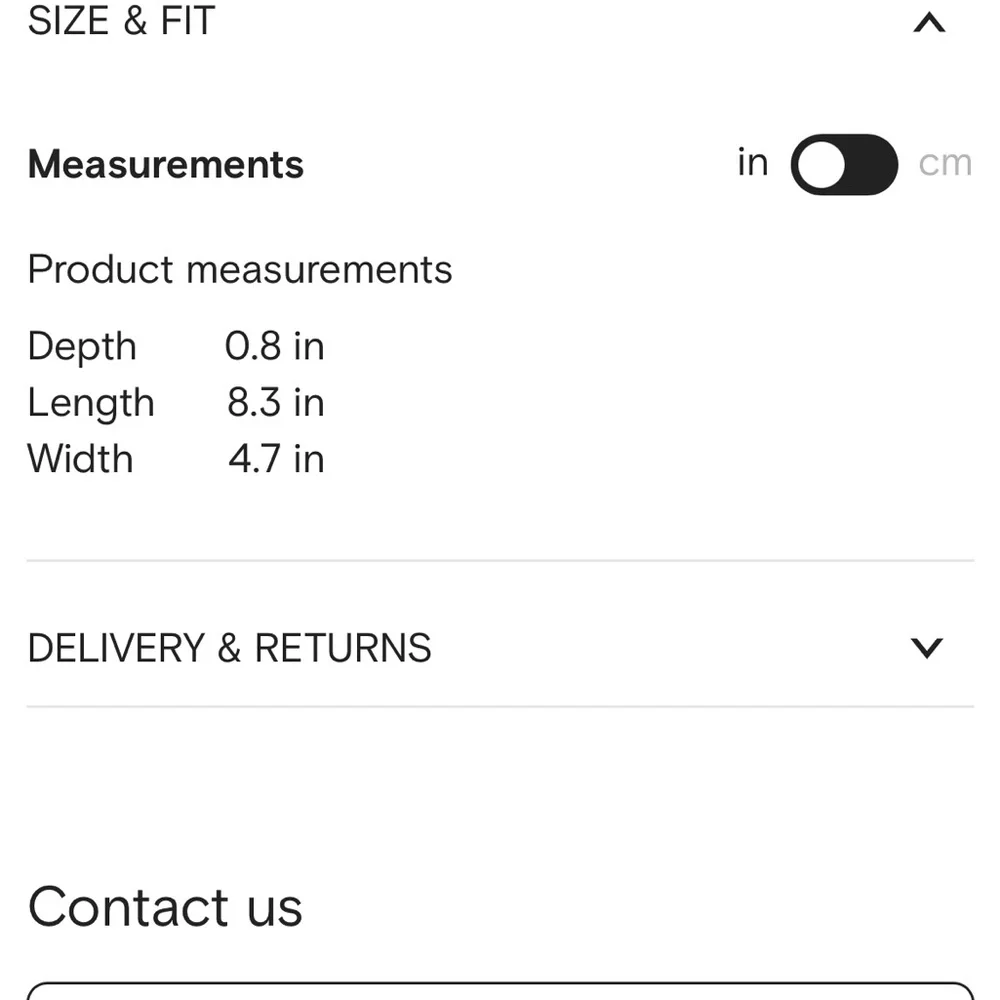Click the dark track of the unit switch

point(871,165)
